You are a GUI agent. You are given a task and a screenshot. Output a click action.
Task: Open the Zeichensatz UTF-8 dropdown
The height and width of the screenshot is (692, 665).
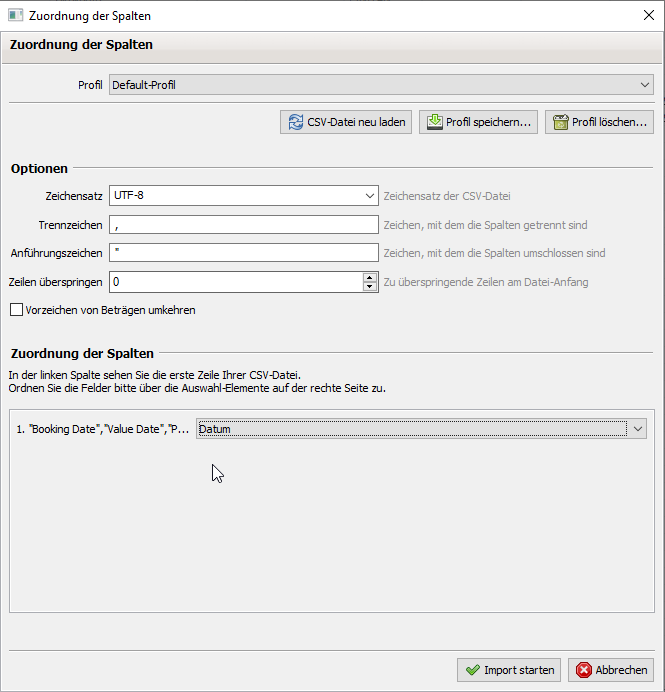pyautogui.click(x=244, y=196)
